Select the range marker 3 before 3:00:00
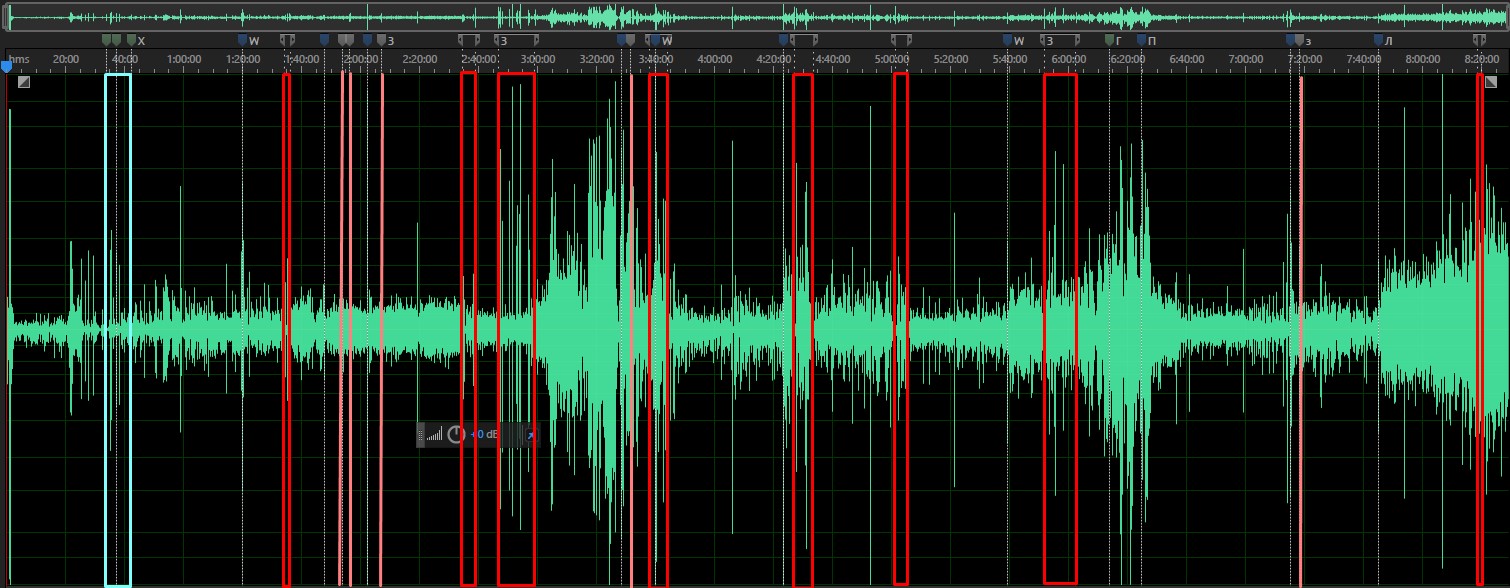The width and height of the screenshot is (1510, 588). coord(516,40)
